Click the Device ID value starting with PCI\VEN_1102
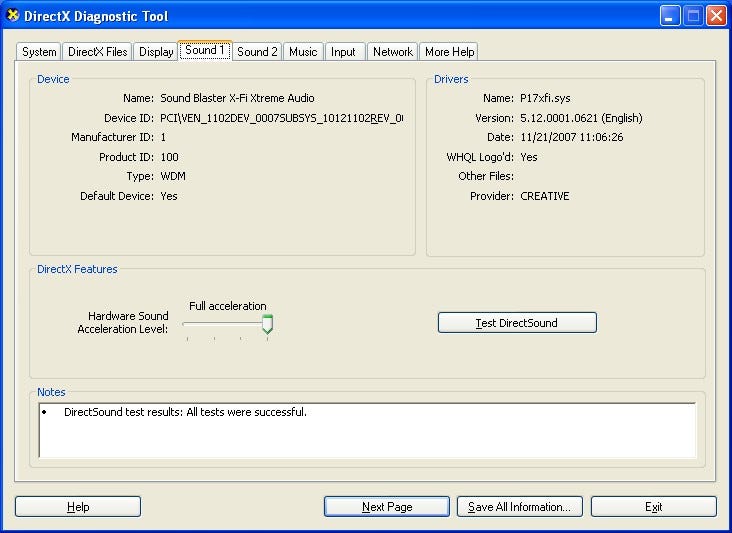This screenshot has height=533, width=732. [x=282, y=118]
